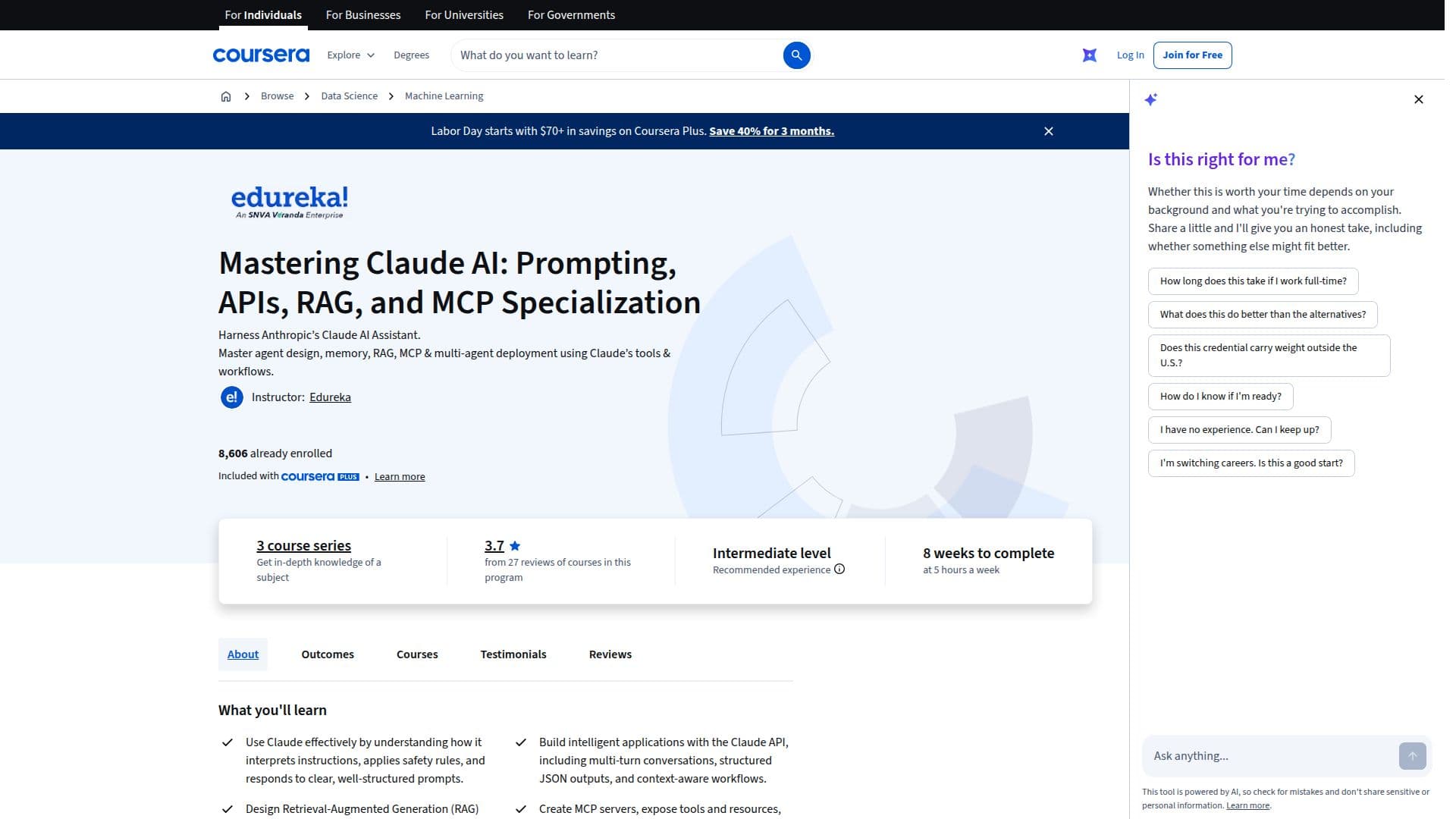Click the star icon next to 3.7 rating

(515, 546)
